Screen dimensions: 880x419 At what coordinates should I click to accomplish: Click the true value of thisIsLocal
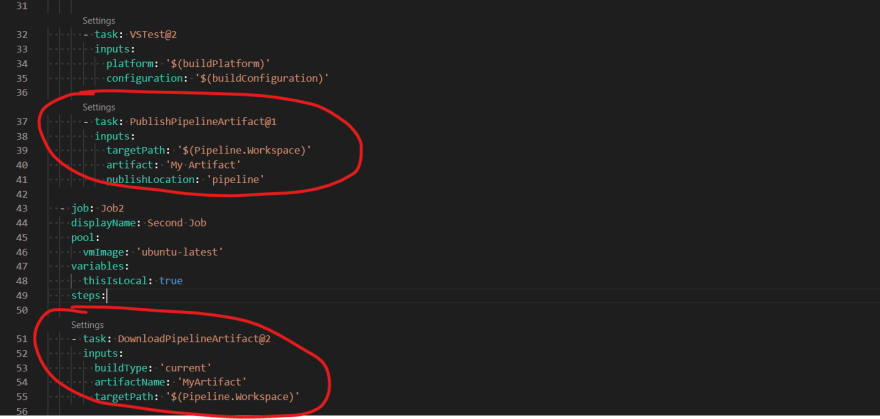coord(171,281)
